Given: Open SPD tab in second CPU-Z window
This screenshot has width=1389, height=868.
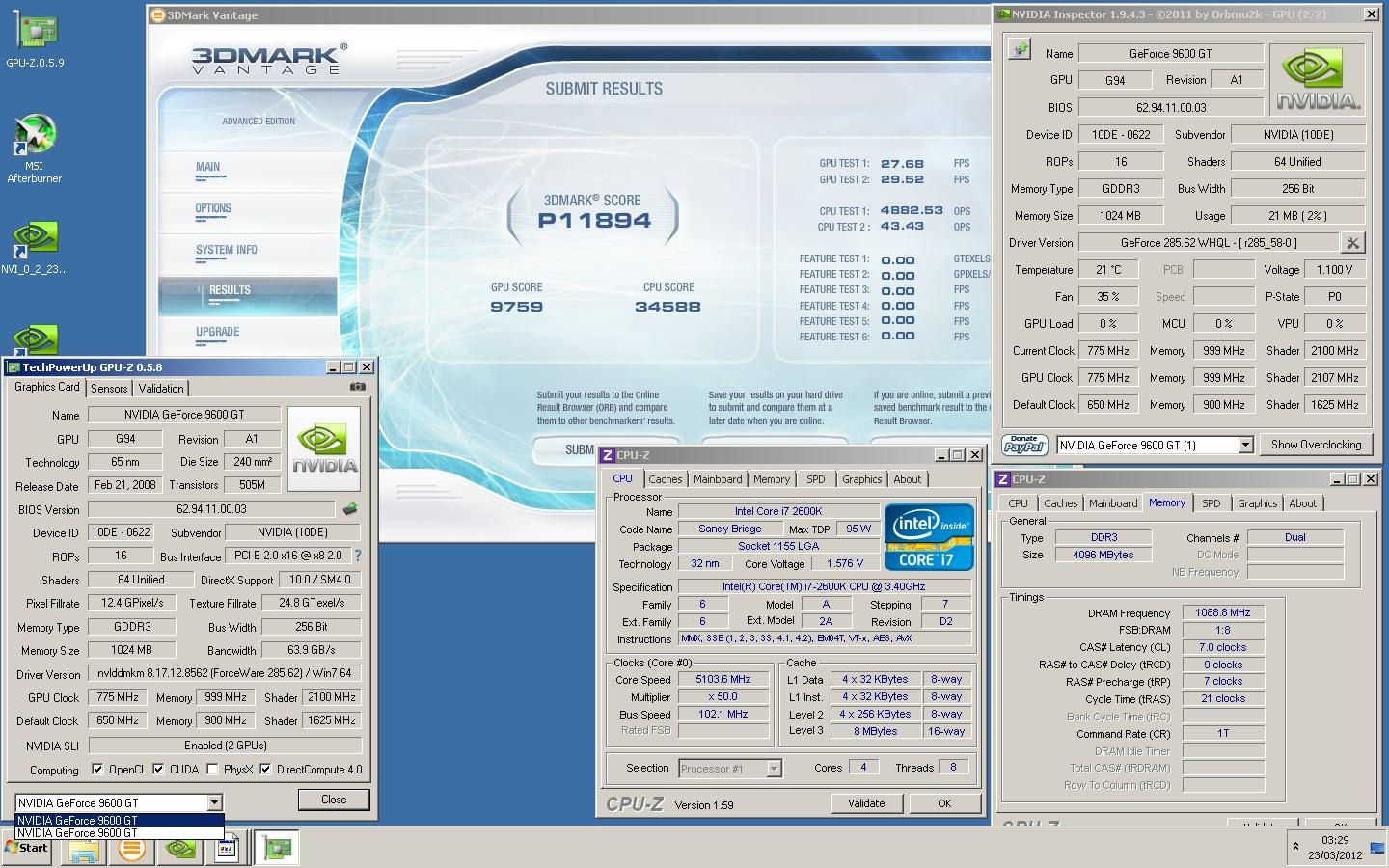Looking at the screenshot, I should pyautogui.click(x=1211, y=503).
